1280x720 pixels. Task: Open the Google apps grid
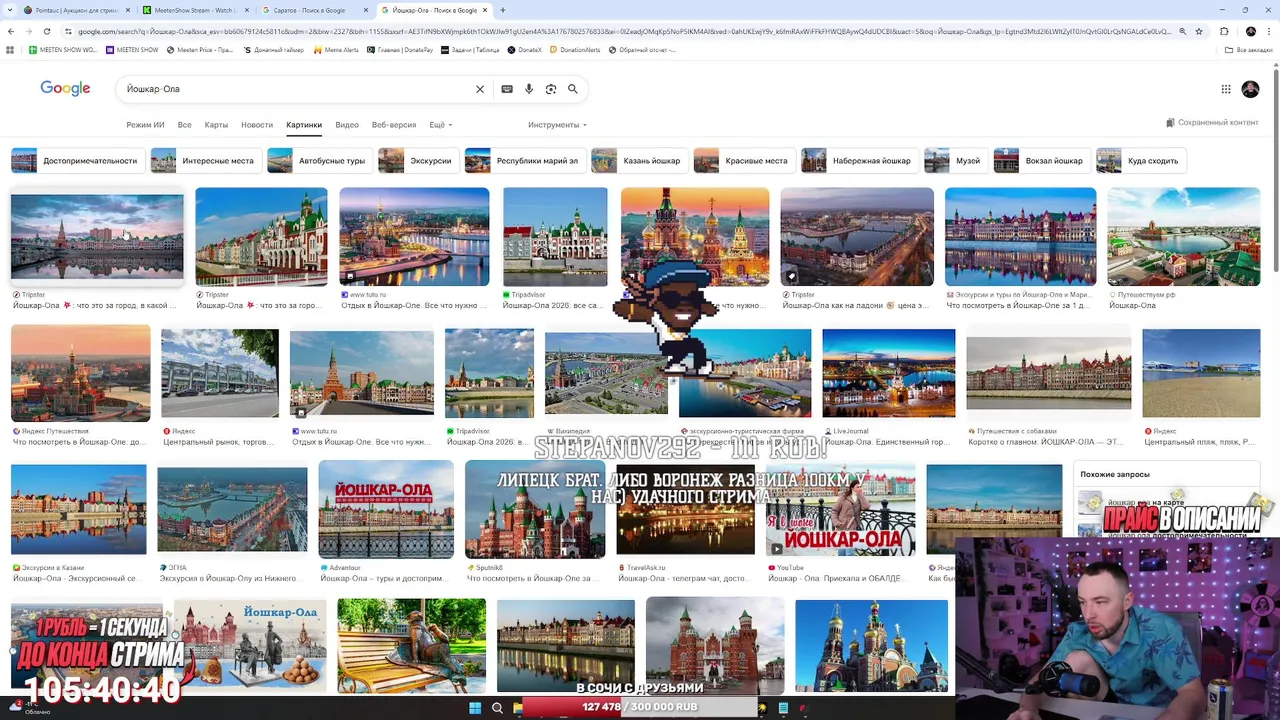[x=1226, y=89]
